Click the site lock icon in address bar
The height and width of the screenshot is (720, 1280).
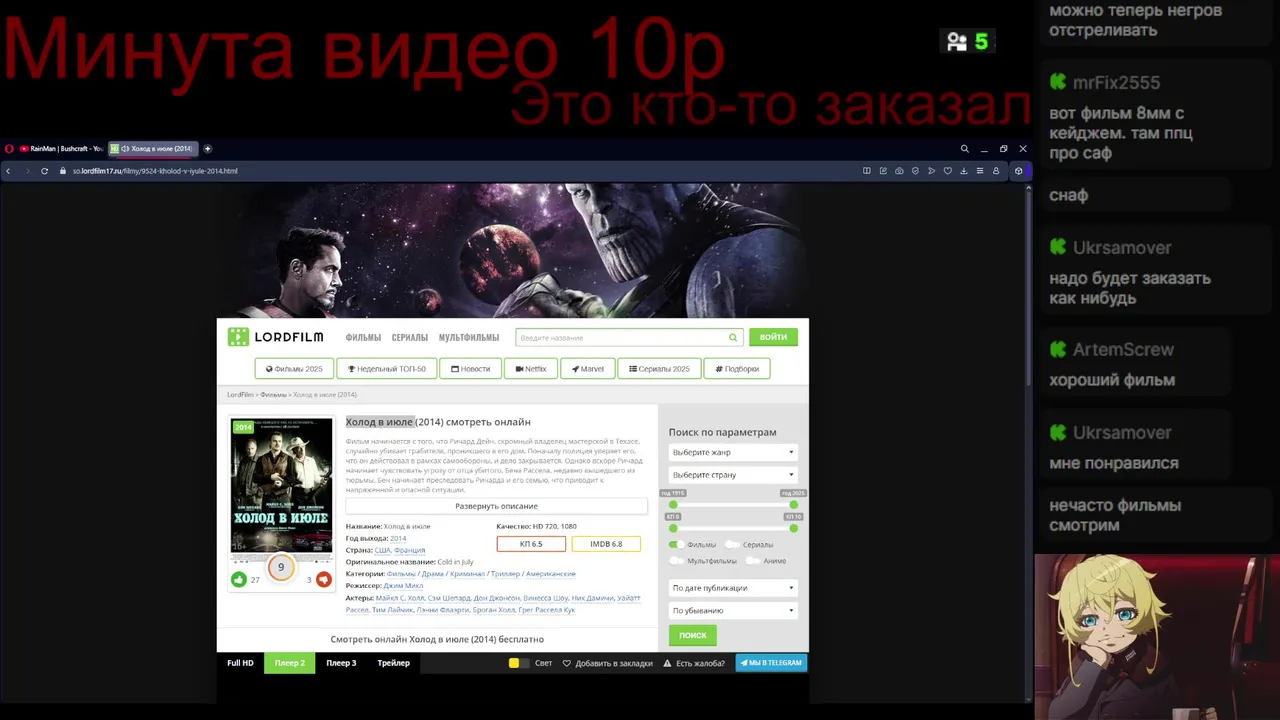pyautogui.click(x=63, y=171)
